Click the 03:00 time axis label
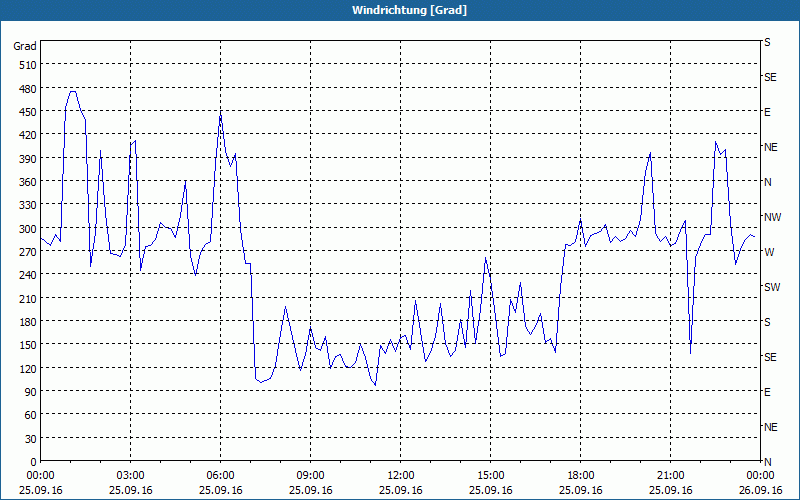Screen dimensions: 800x500 click(x=131, y=476)
